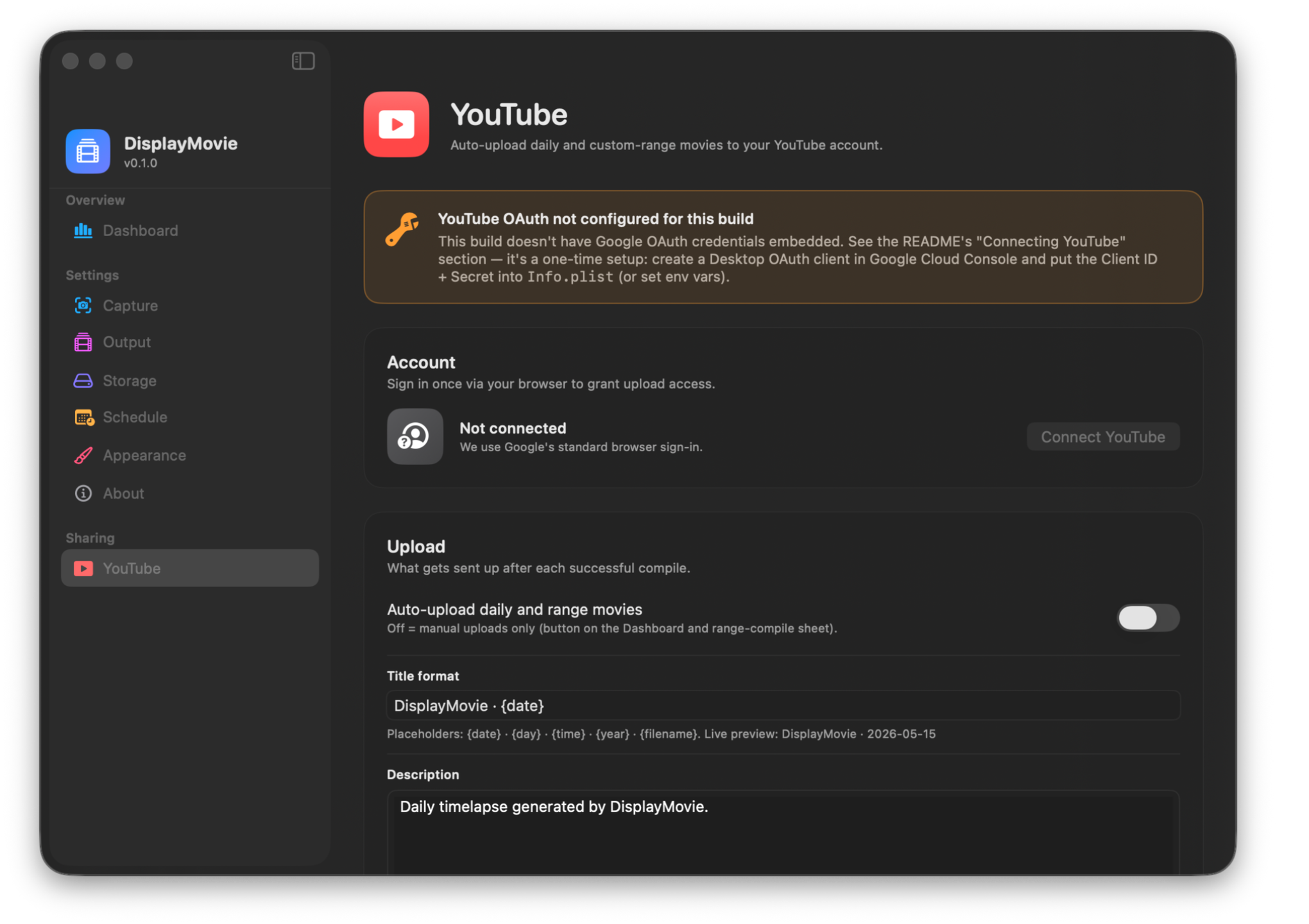Open Capture settings
The width and height of the screenshot is (1309, 924).
pos(190,305)
